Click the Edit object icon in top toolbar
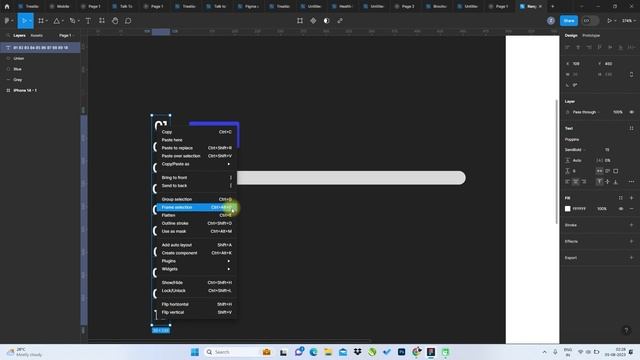Image resolution: width=640 pixels, height=360 pixels. [x=300, y=21]
